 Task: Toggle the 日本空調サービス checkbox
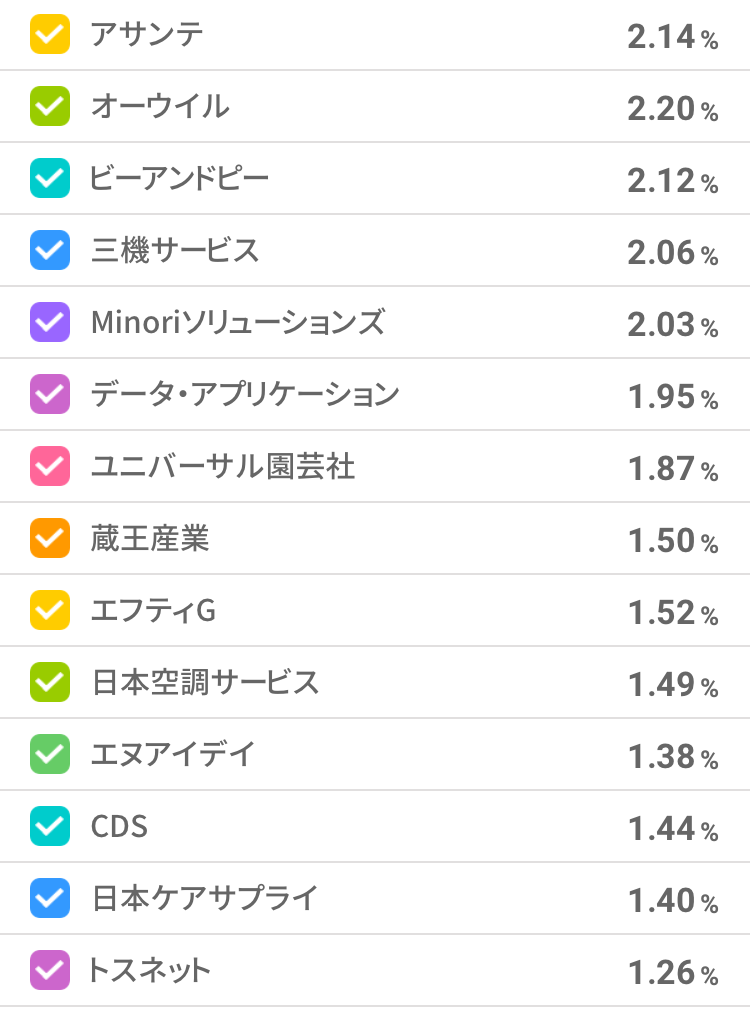tap(50, 682)
